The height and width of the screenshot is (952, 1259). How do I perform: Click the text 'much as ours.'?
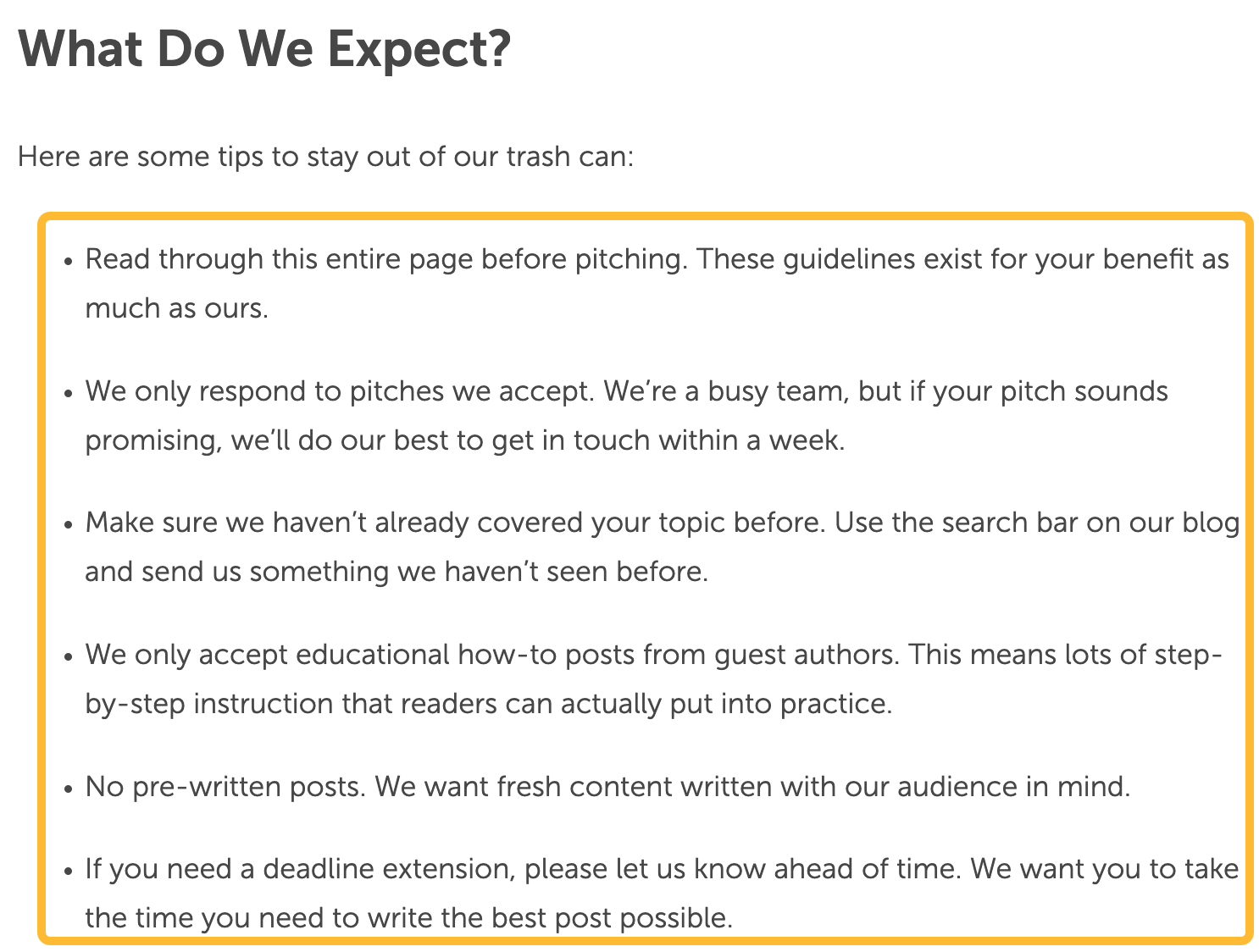[176, 308]
